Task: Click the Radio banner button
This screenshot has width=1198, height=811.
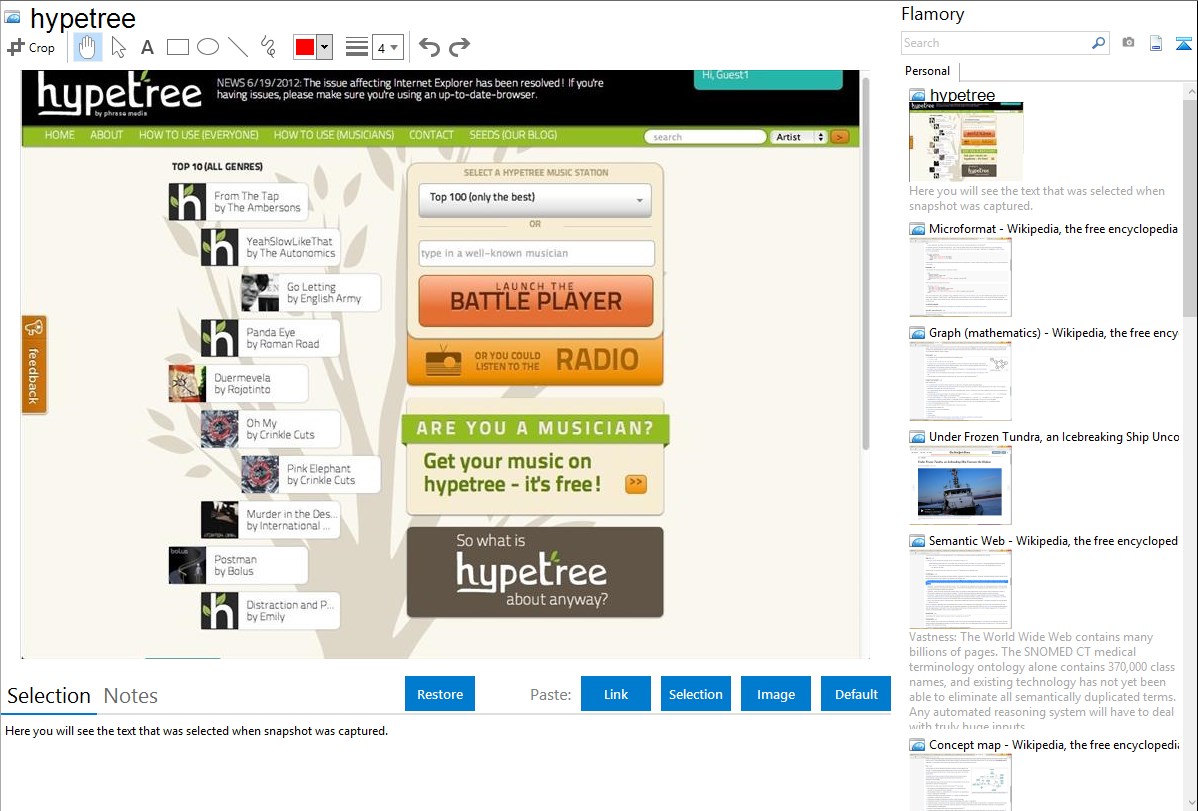Action: 535,359
